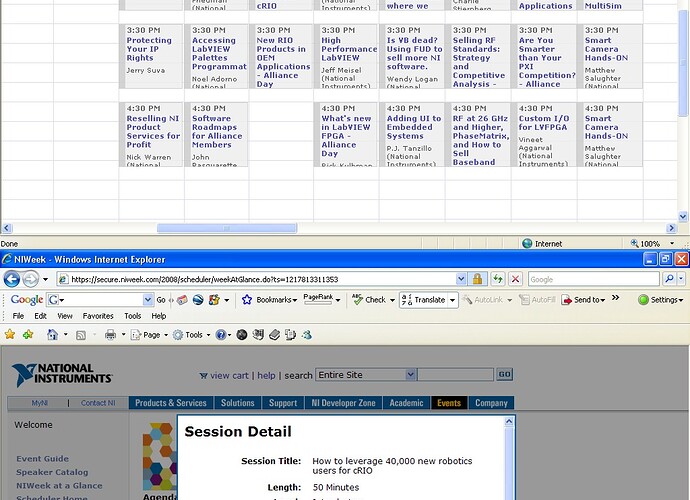Click the AutoFill icon in Google toolbar
The height and width of the screenshot is (500, 690).
pyautogui.click(x=524, y=300)
